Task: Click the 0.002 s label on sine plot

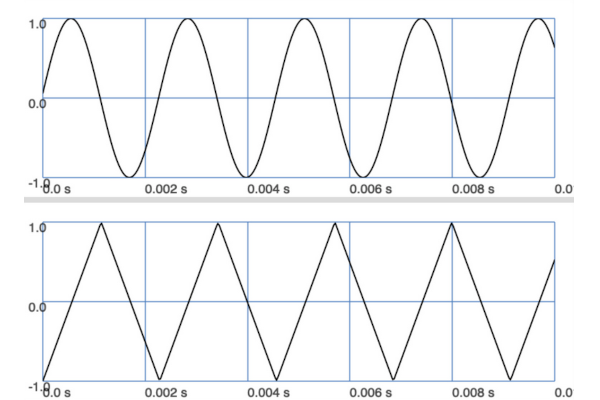Action: (x=167, y=188)
